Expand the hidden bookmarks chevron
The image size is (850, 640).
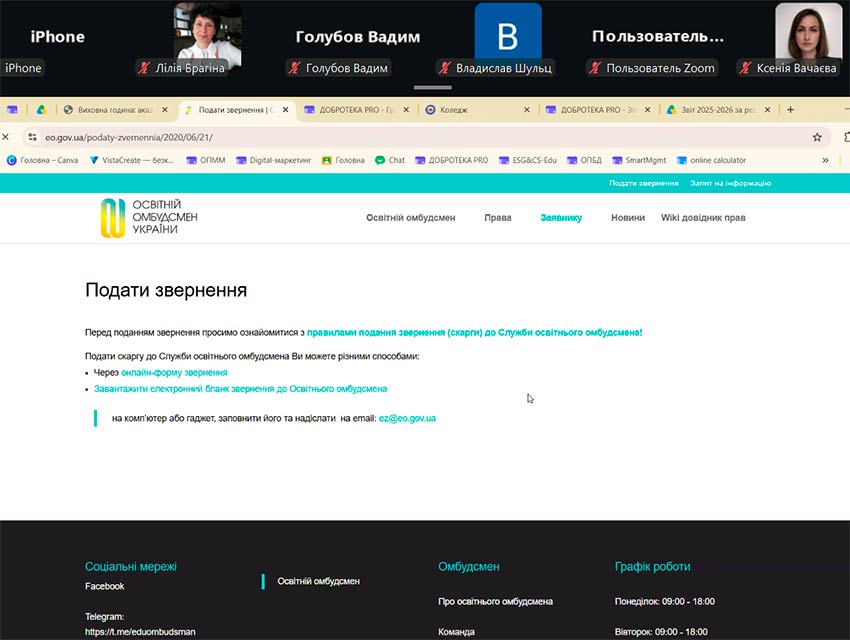click(825, 160)
